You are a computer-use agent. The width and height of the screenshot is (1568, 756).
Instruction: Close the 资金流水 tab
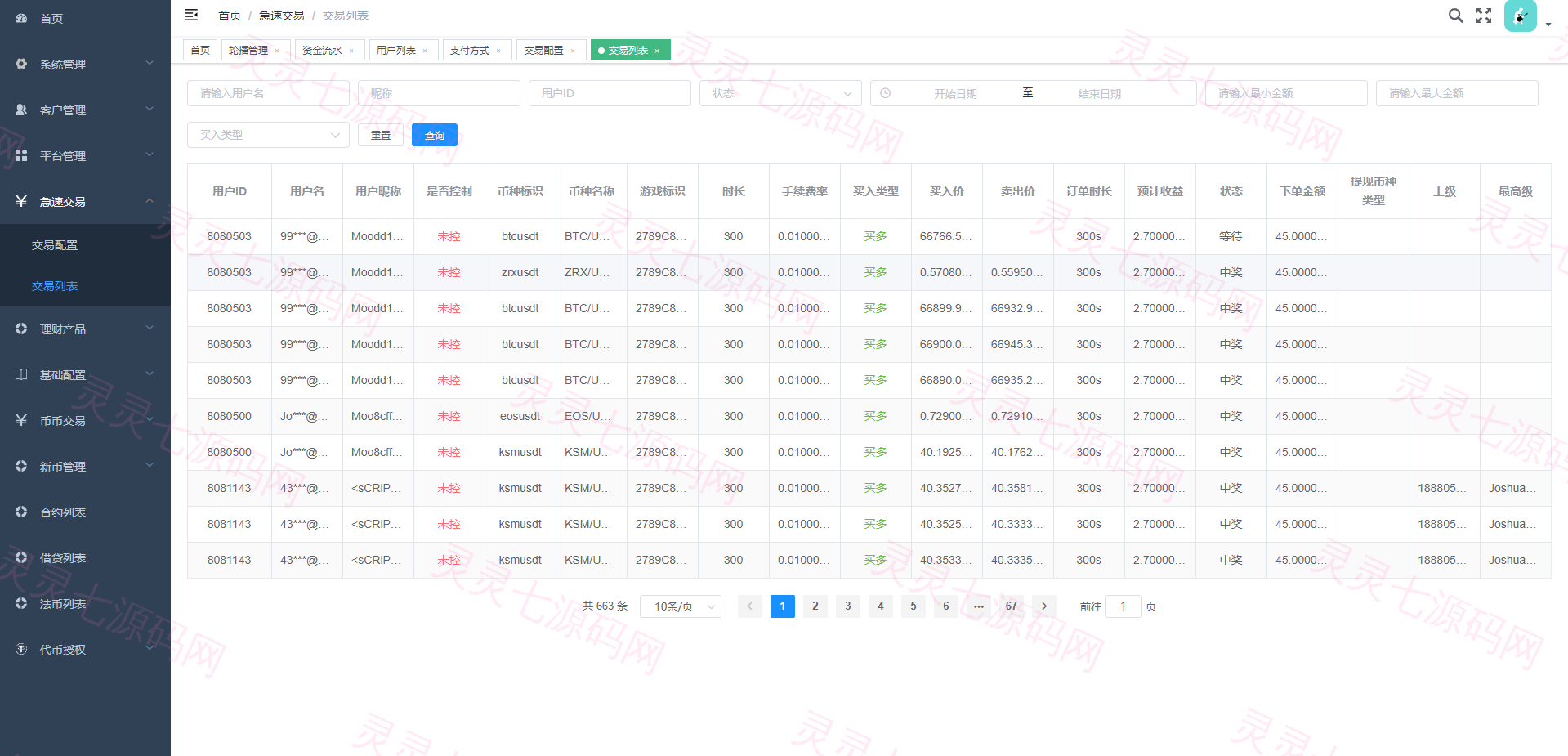[x=351, y=51]
